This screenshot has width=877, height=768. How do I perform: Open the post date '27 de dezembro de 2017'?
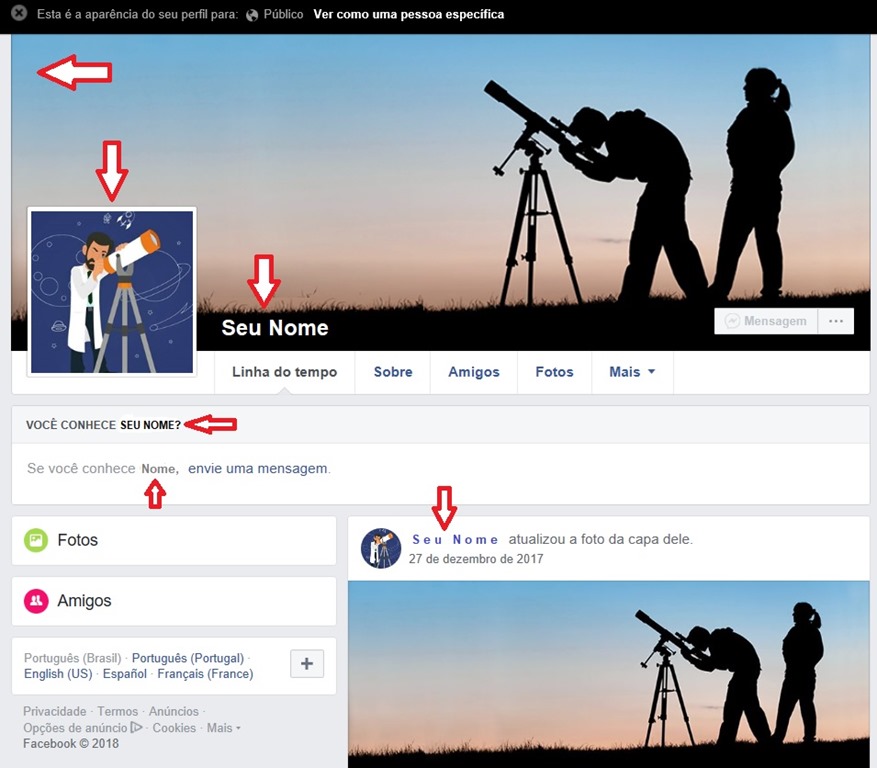point(476,559)
